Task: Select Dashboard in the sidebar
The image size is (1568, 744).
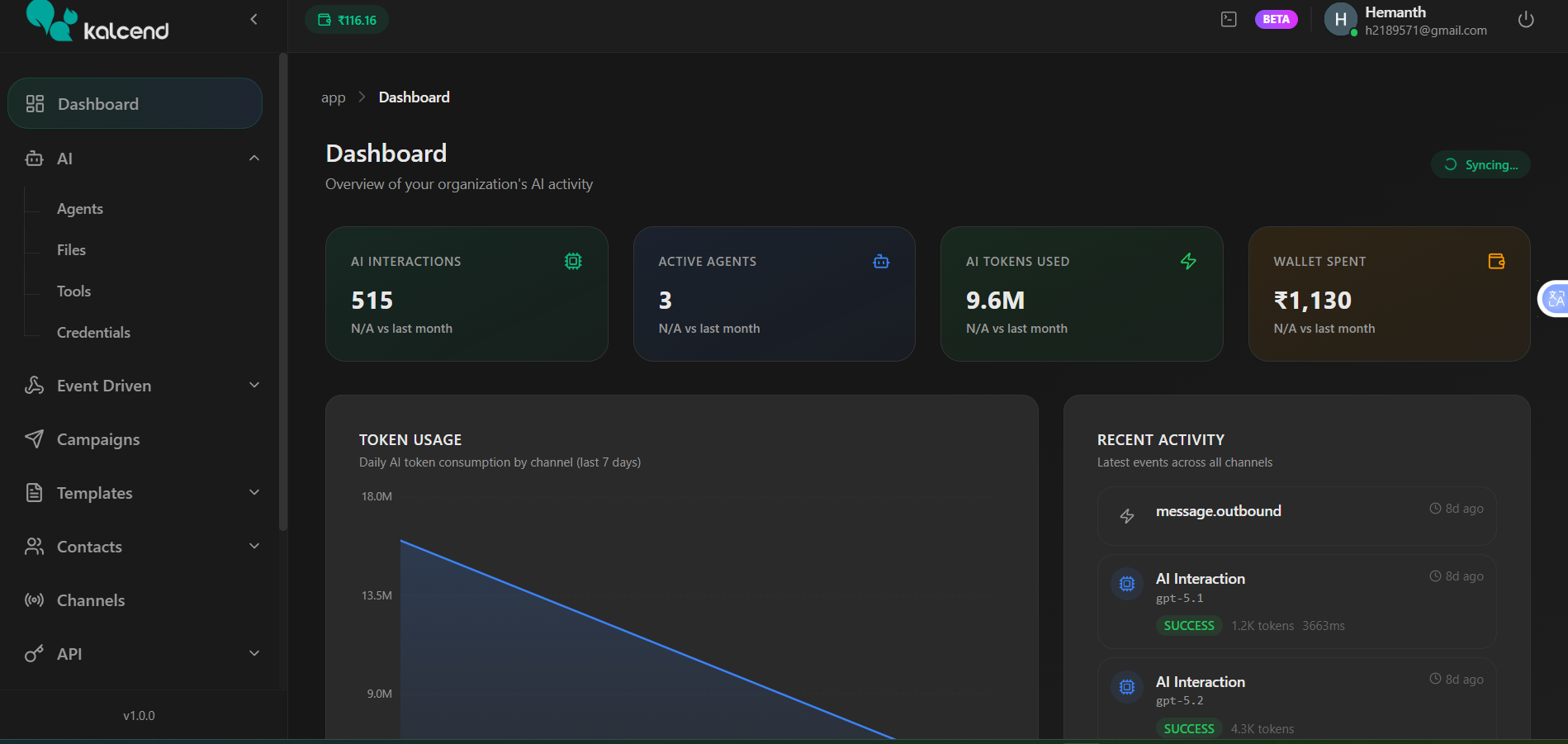Action: (x=135, y=103)
